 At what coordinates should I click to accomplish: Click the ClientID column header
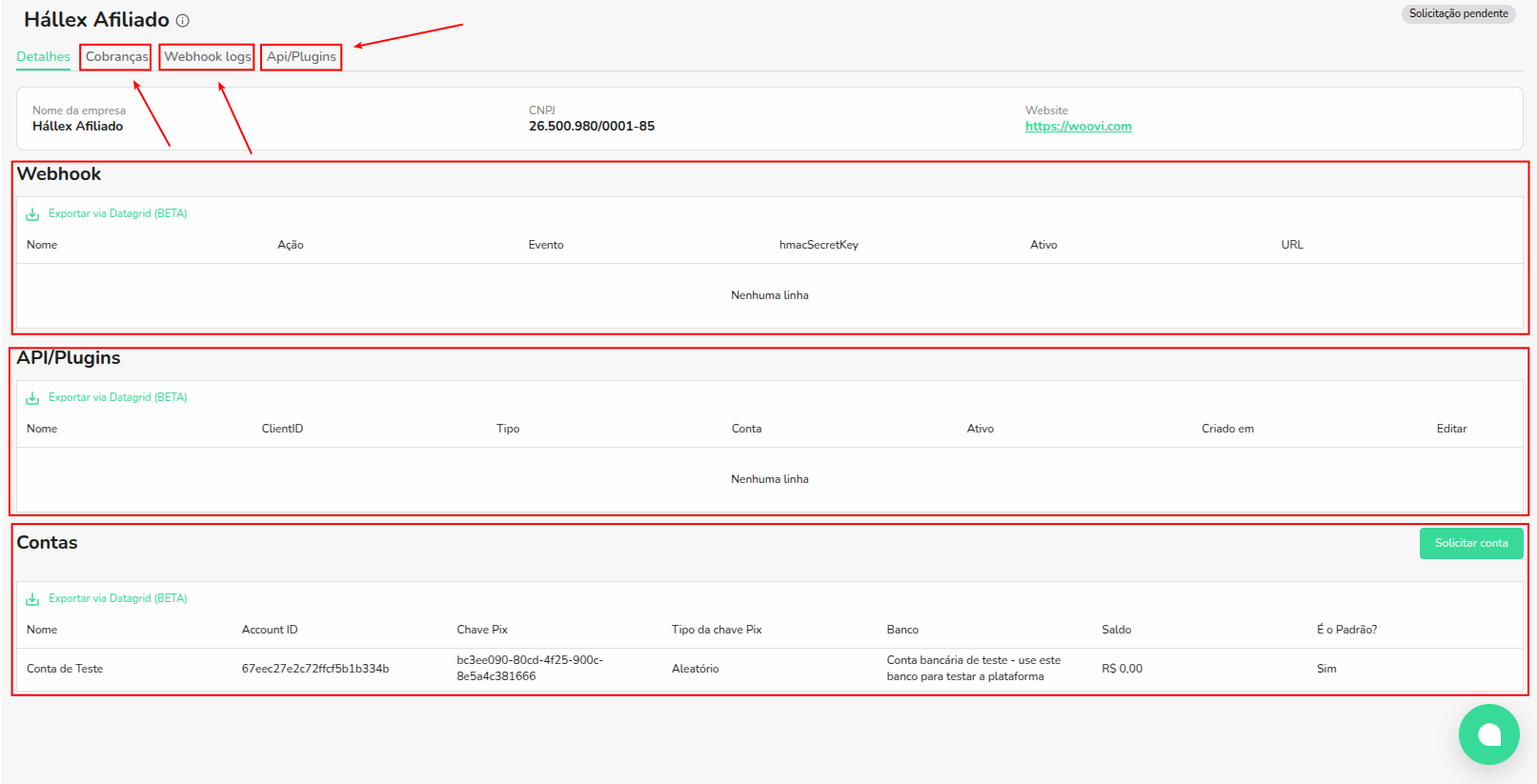point(282,429)
